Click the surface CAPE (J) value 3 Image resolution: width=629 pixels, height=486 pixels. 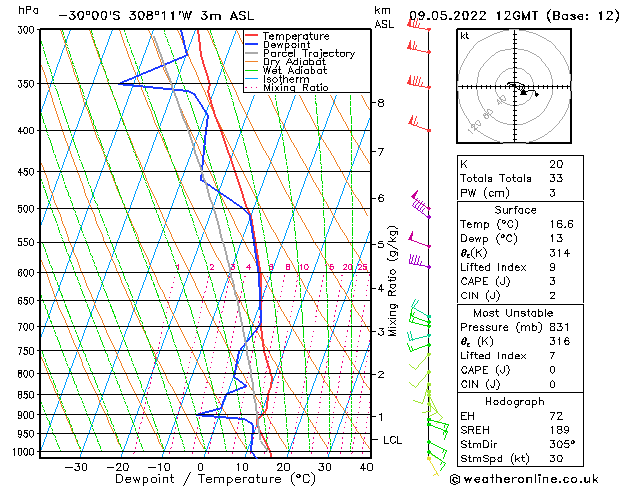(x=553, y=281)
